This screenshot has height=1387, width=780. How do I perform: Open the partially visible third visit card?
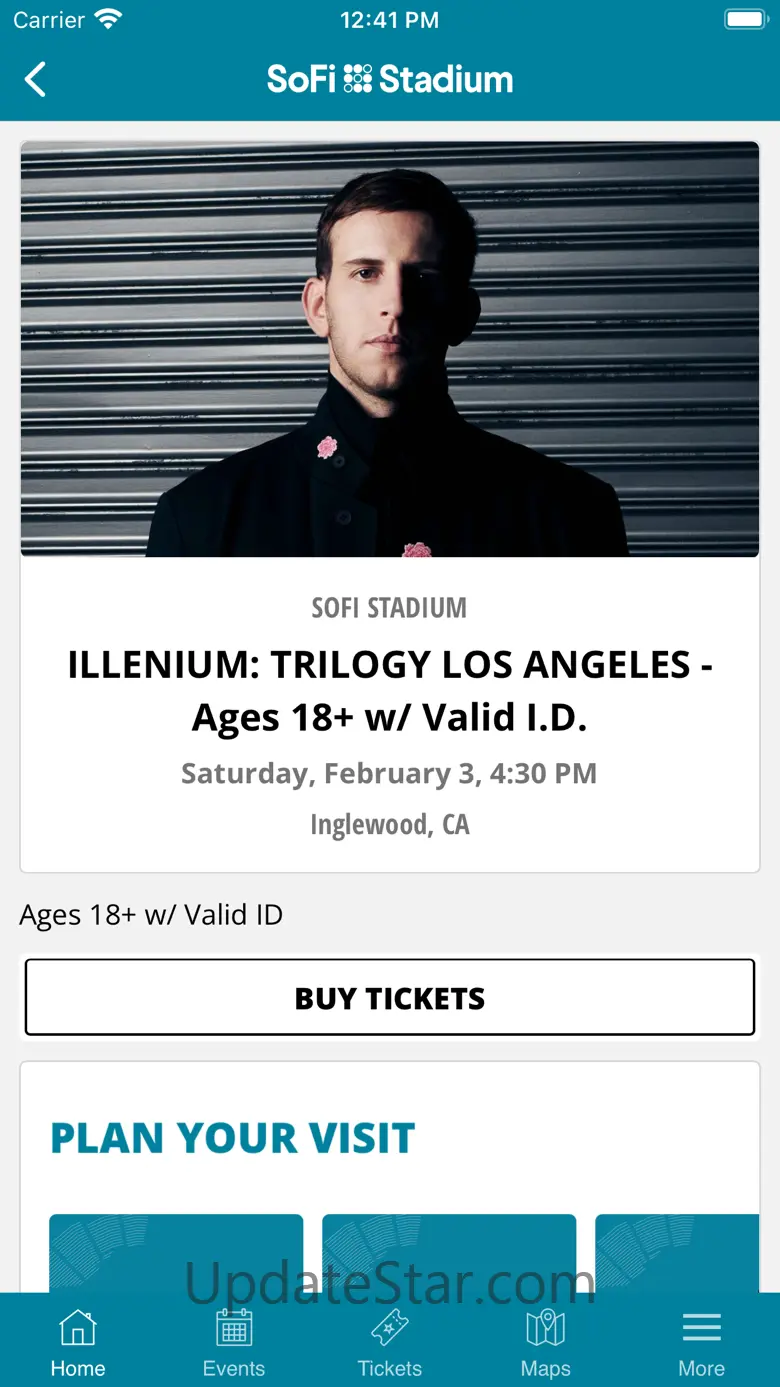point(677,1252)
